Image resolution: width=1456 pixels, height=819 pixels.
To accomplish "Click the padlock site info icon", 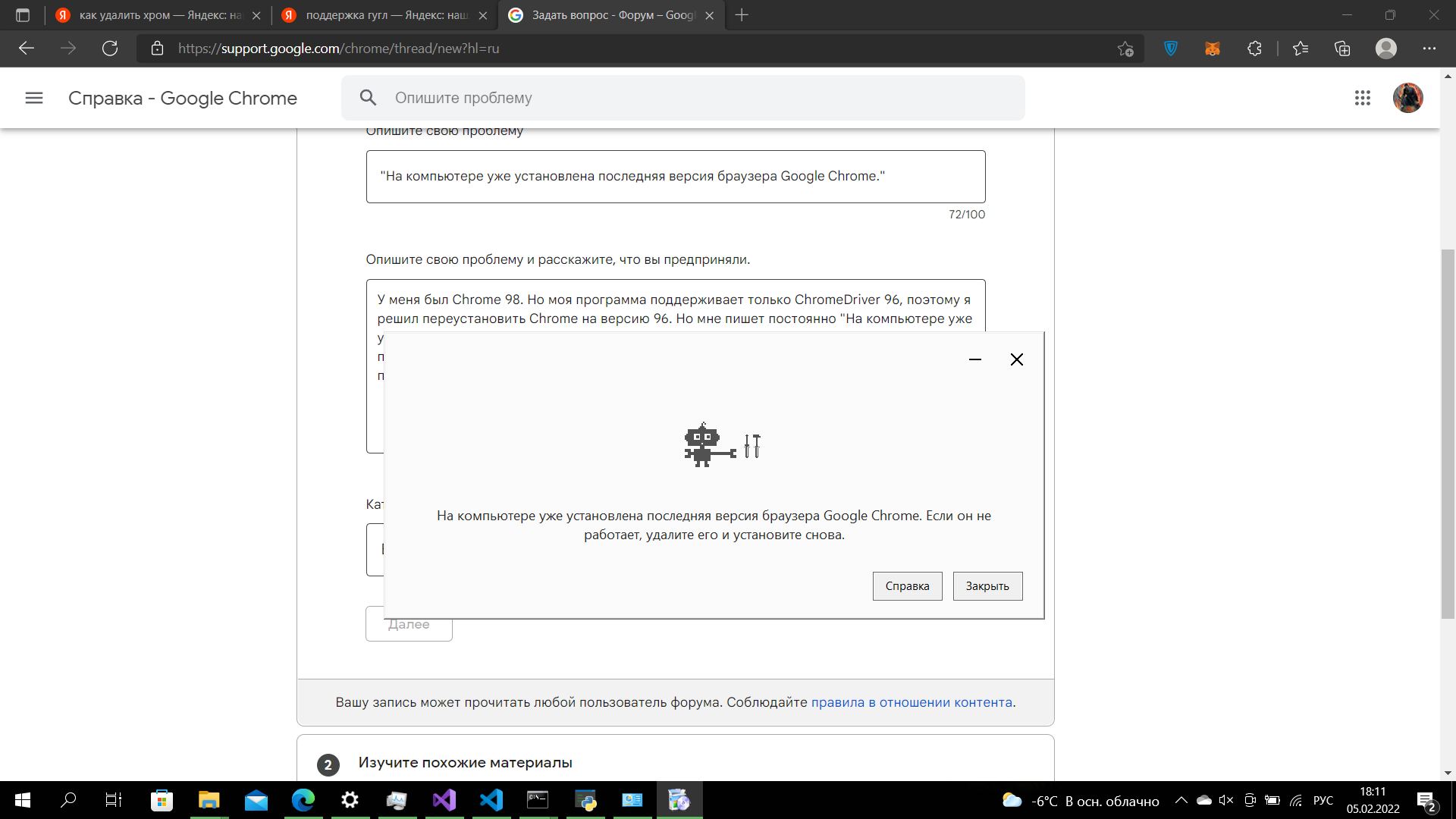I will (x=157, y=49).
